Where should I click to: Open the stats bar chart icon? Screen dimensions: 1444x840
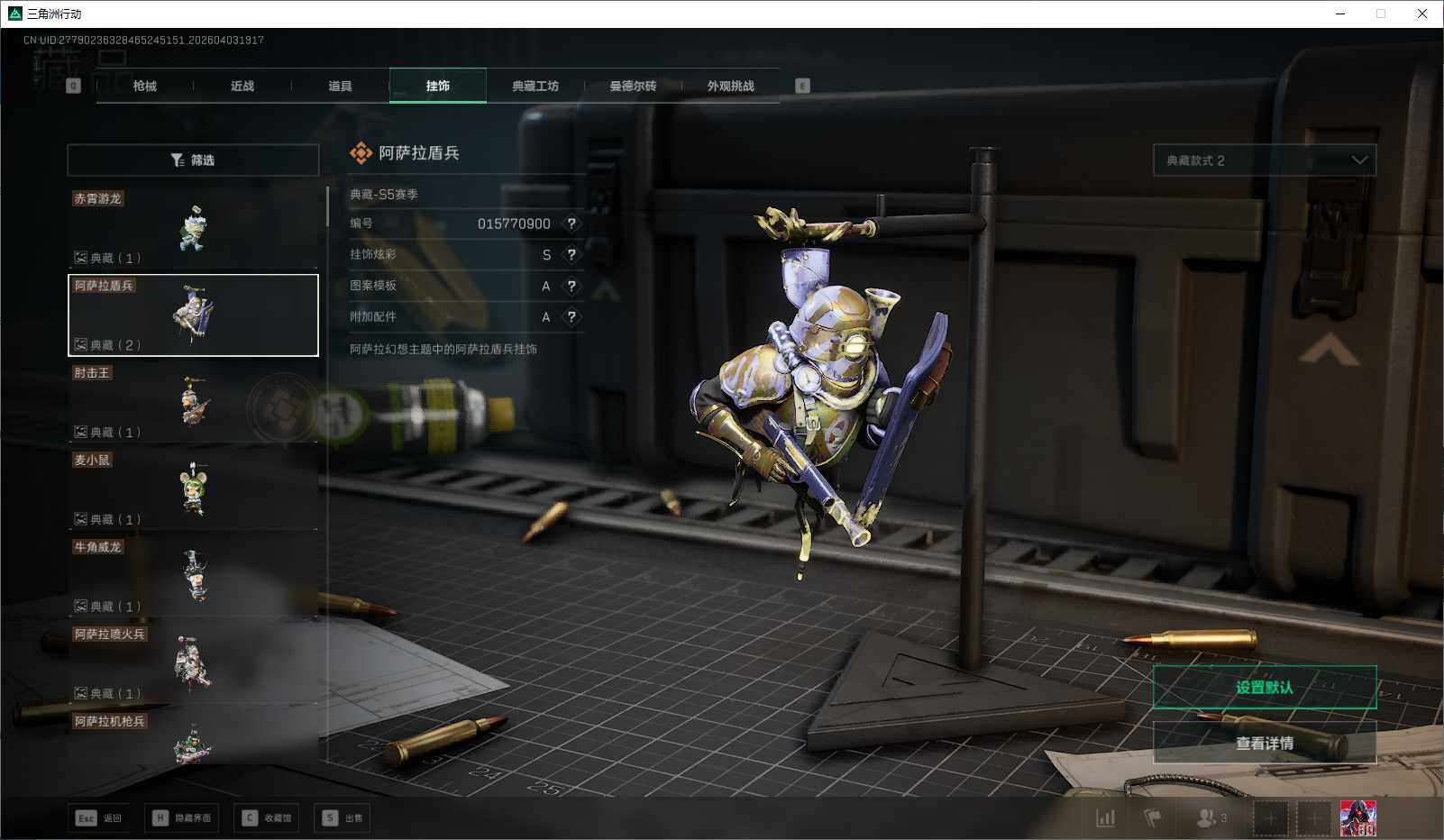click(x=1105, y=817)
